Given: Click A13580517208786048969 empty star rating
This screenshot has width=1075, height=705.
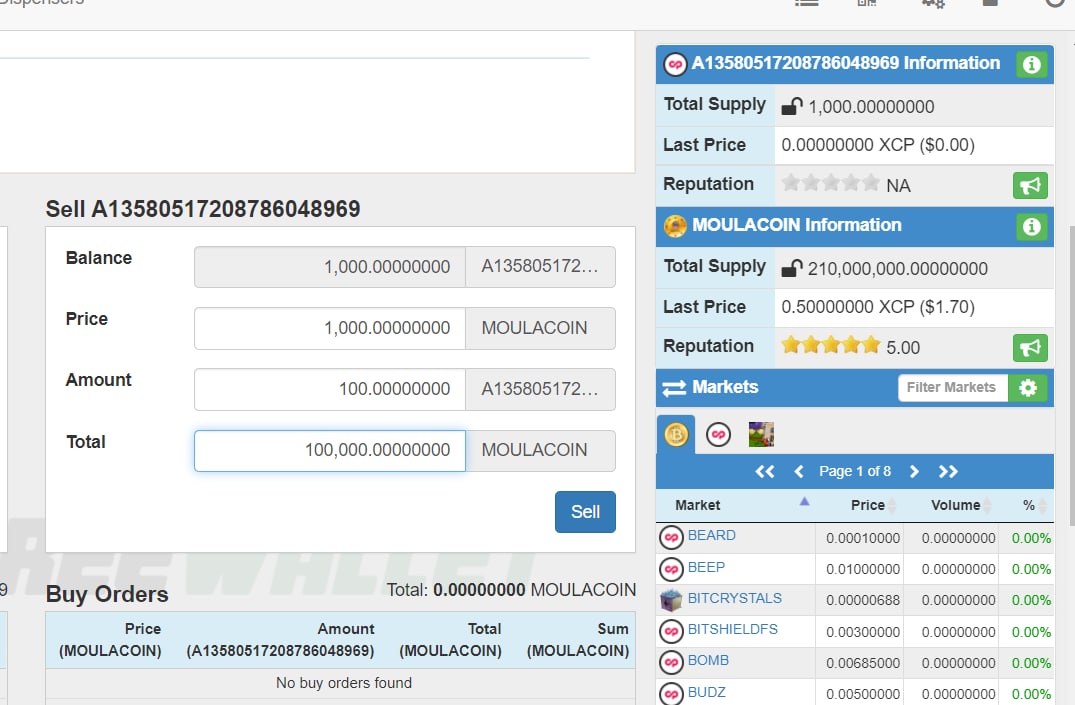Looking at the screenshot, I should click(x=830, y=182).
